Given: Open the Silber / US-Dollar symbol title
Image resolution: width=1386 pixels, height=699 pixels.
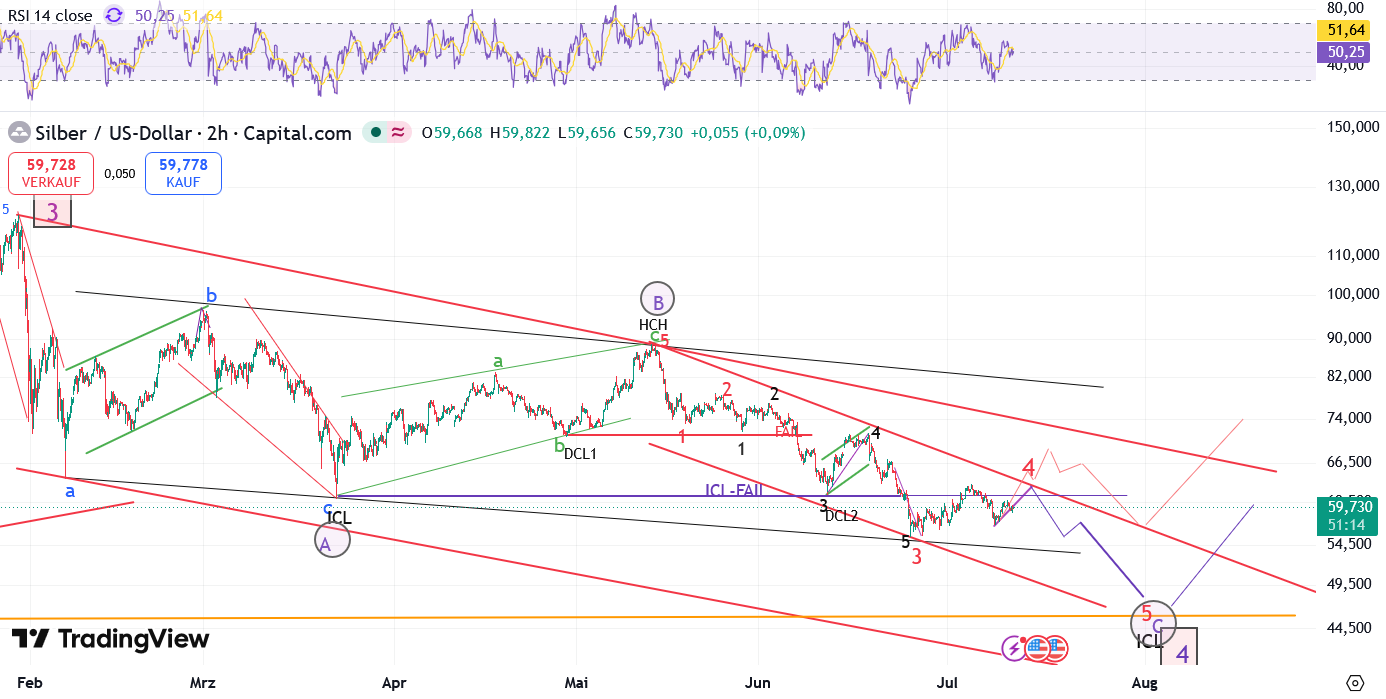Looking at the screenshot, I should pyautogui.click(x=194, y=133).
